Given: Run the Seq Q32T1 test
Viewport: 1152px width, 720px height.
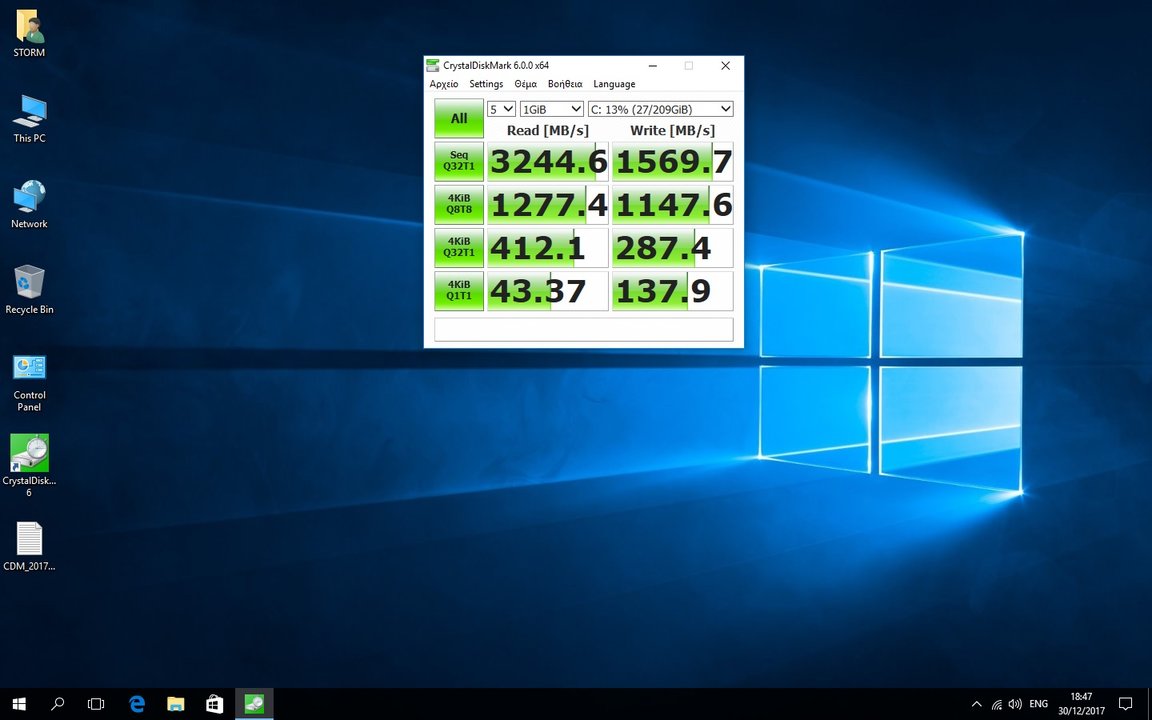Looking at the screenshot, I should [x=459, y=161].
